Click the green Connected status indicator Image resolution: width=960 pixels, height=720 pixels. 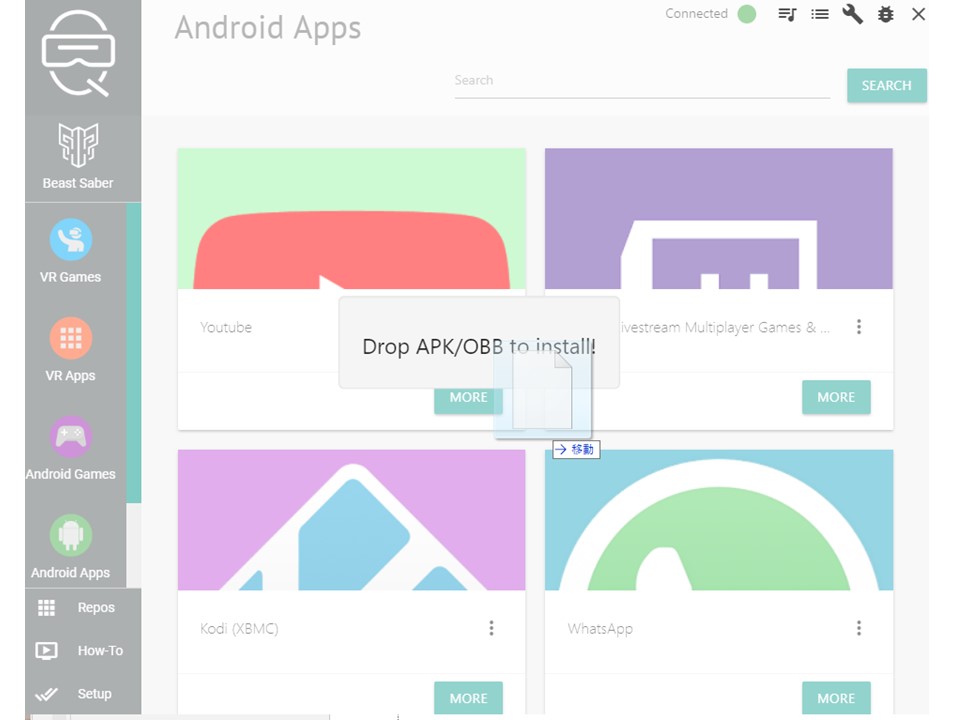click(x=746, y=13)
